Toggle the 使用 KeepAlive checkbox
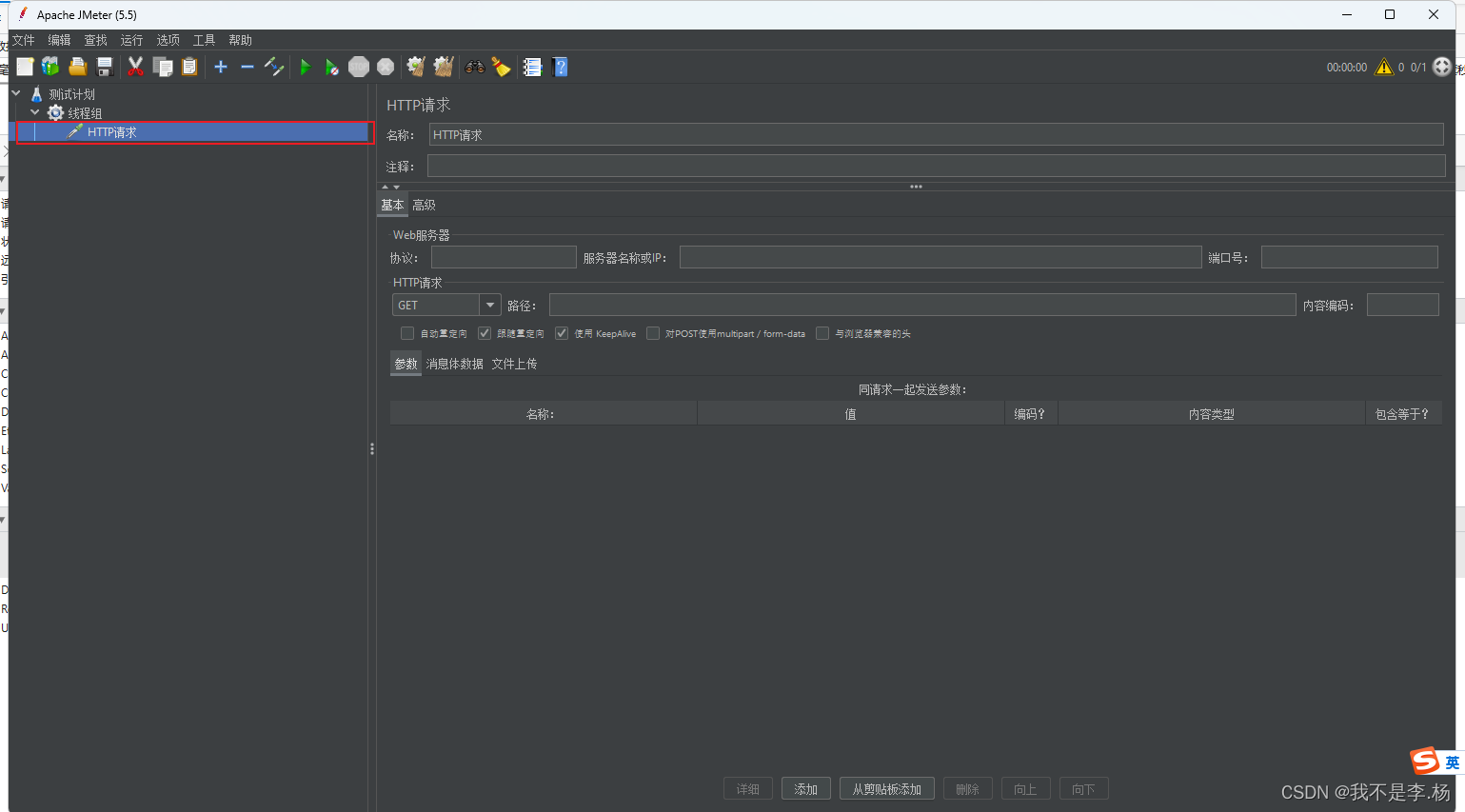This screenshot has height=812, width=1465. pyautogui.click(x=562, y=333)
